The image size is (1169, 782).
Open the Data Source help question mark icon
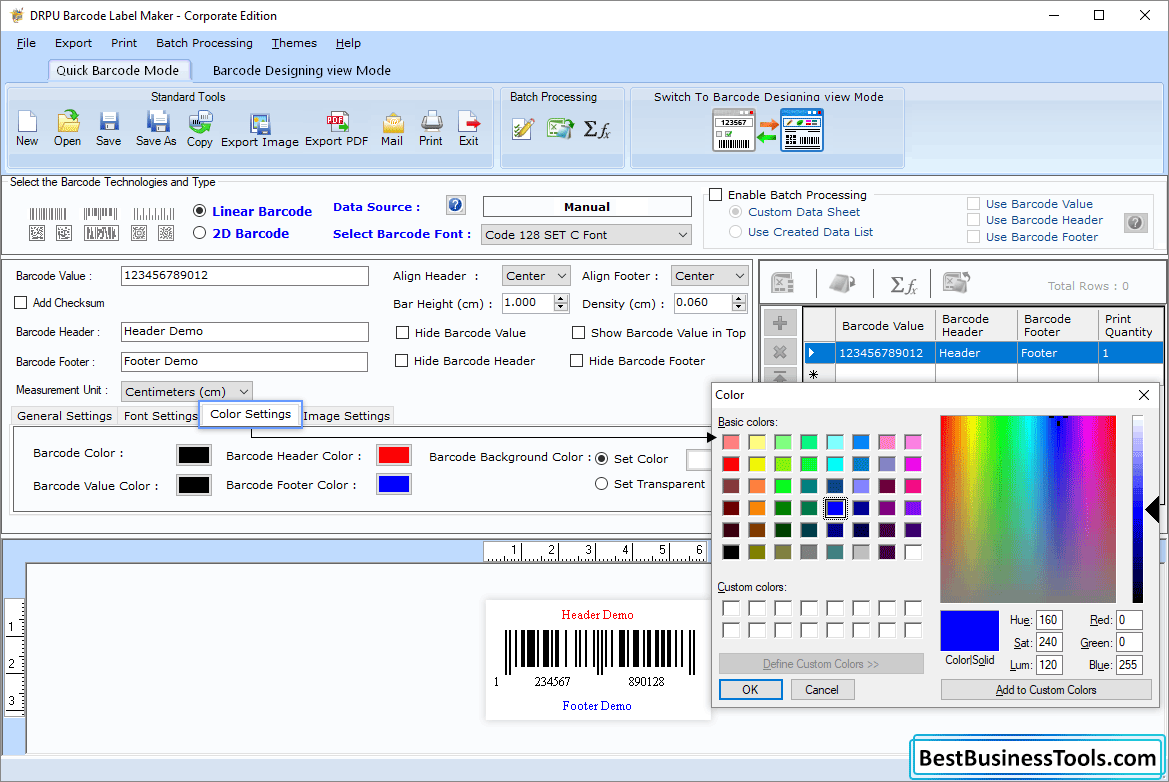point(455,204)
